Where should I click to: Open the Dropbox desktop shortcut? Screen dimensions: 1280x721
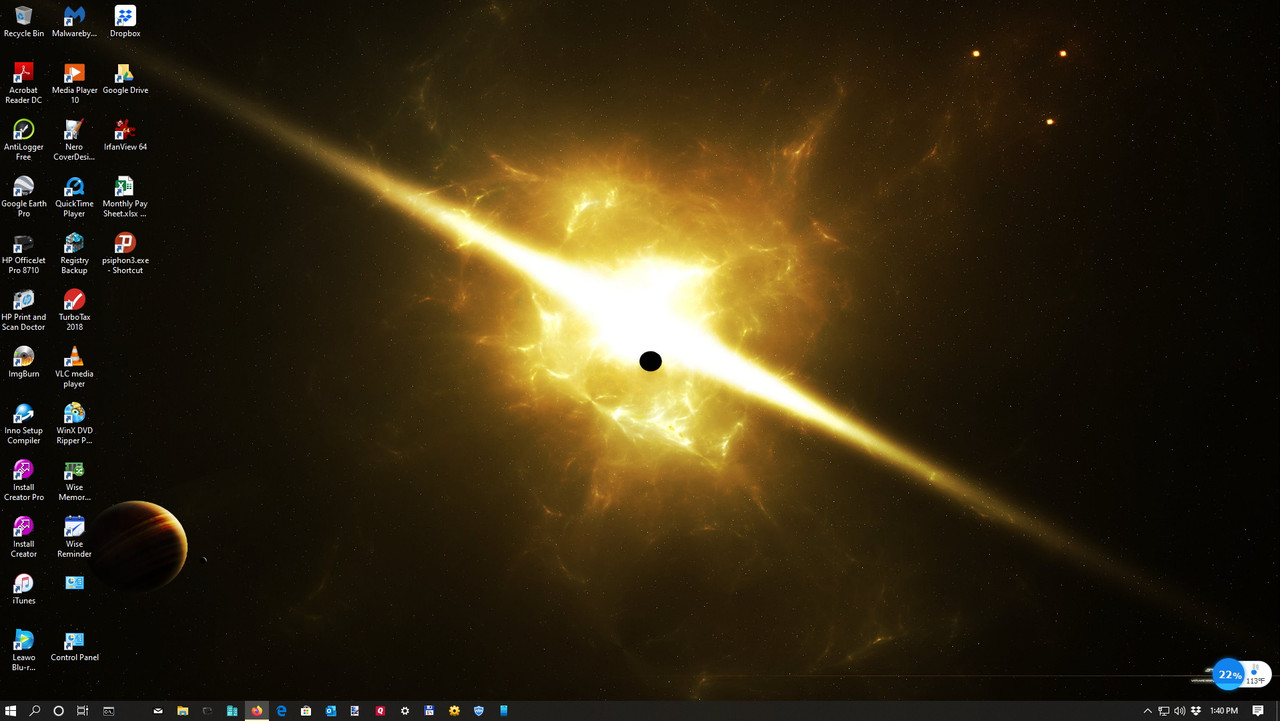point(125,21)
